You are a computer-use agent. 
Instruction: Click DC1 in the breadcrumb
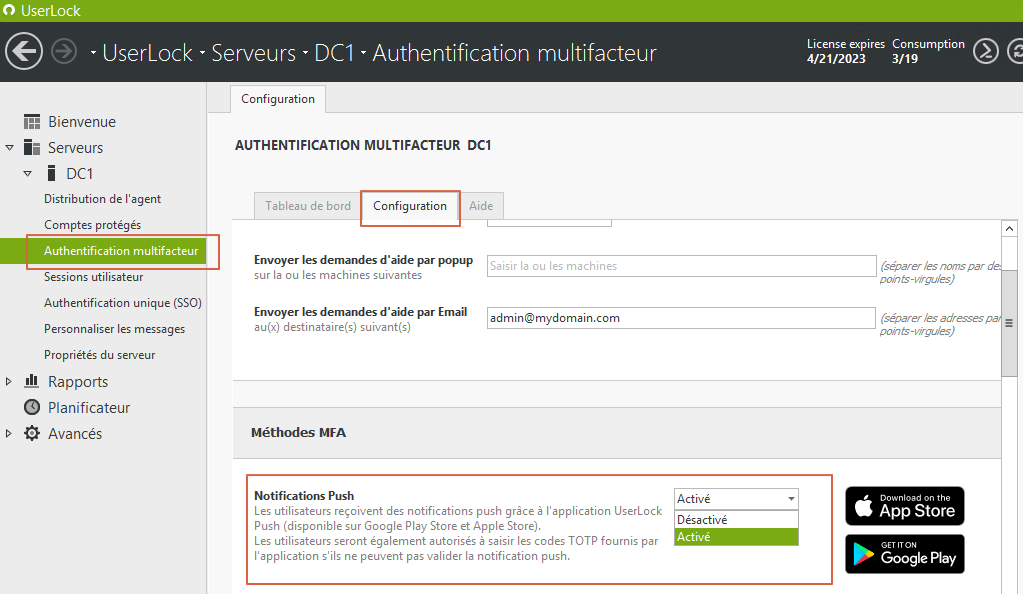334,53
